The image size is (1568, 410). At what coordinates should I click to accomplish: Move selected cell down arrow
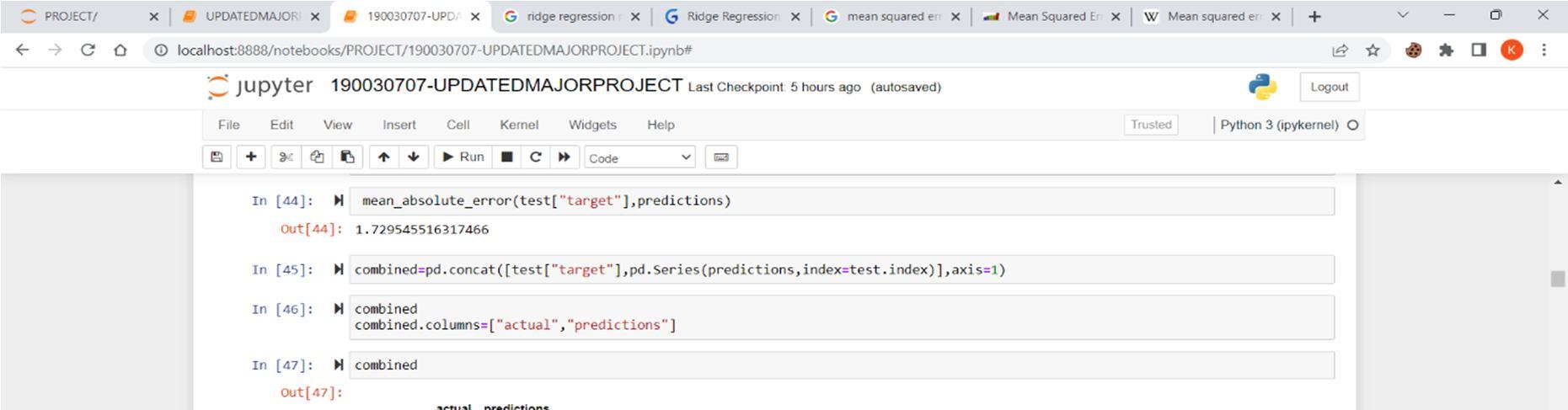[x=413, y=157]
